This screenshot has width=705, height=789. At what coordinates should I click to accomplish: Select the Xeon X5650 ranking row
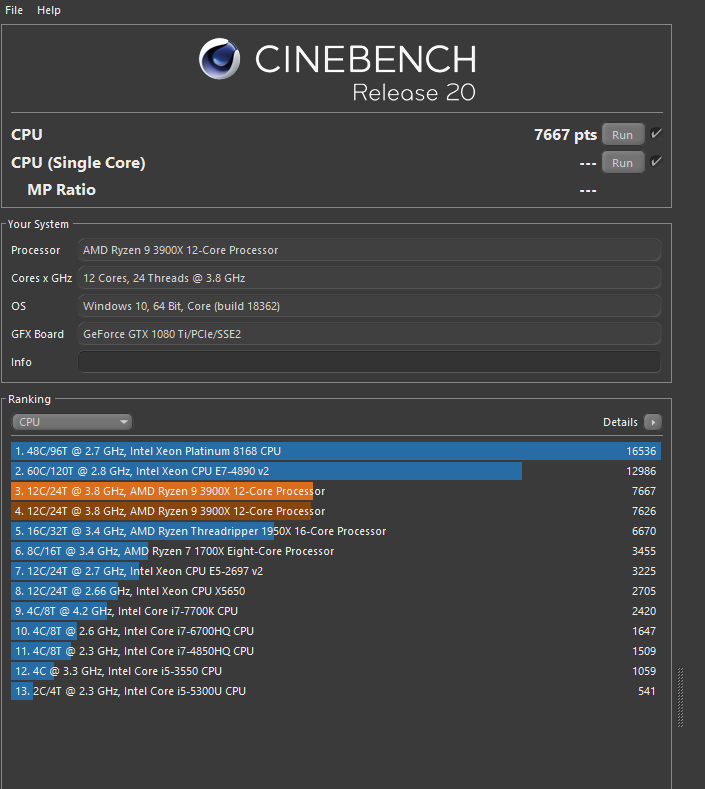tap(336, 591)
